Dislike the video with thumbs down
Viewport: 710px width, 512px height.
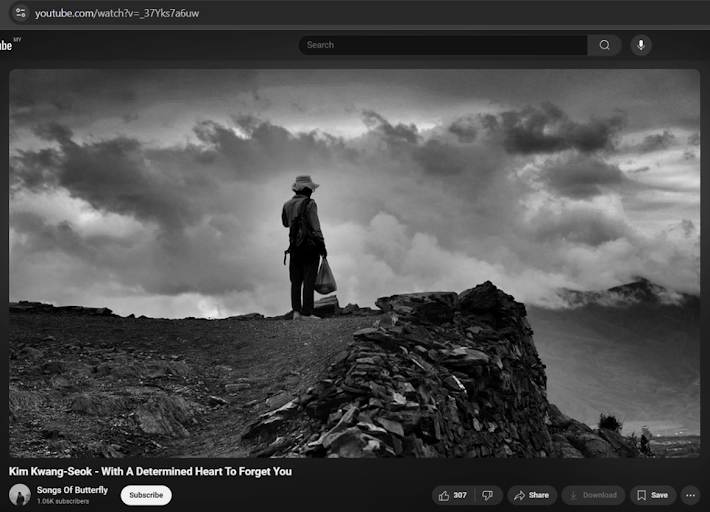coord(488,495)
